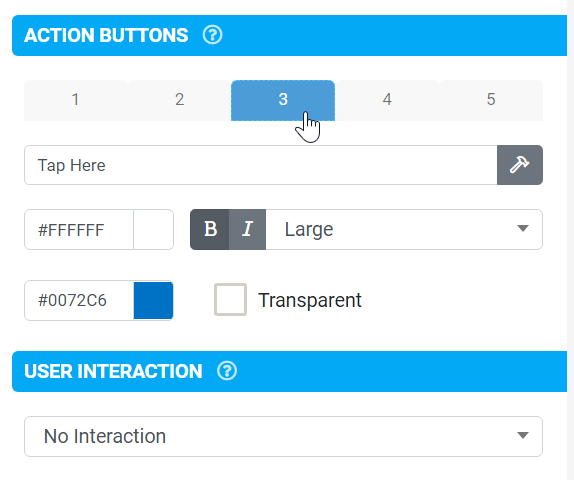Open the No Interaction dropdown

(x=283, y=436)
